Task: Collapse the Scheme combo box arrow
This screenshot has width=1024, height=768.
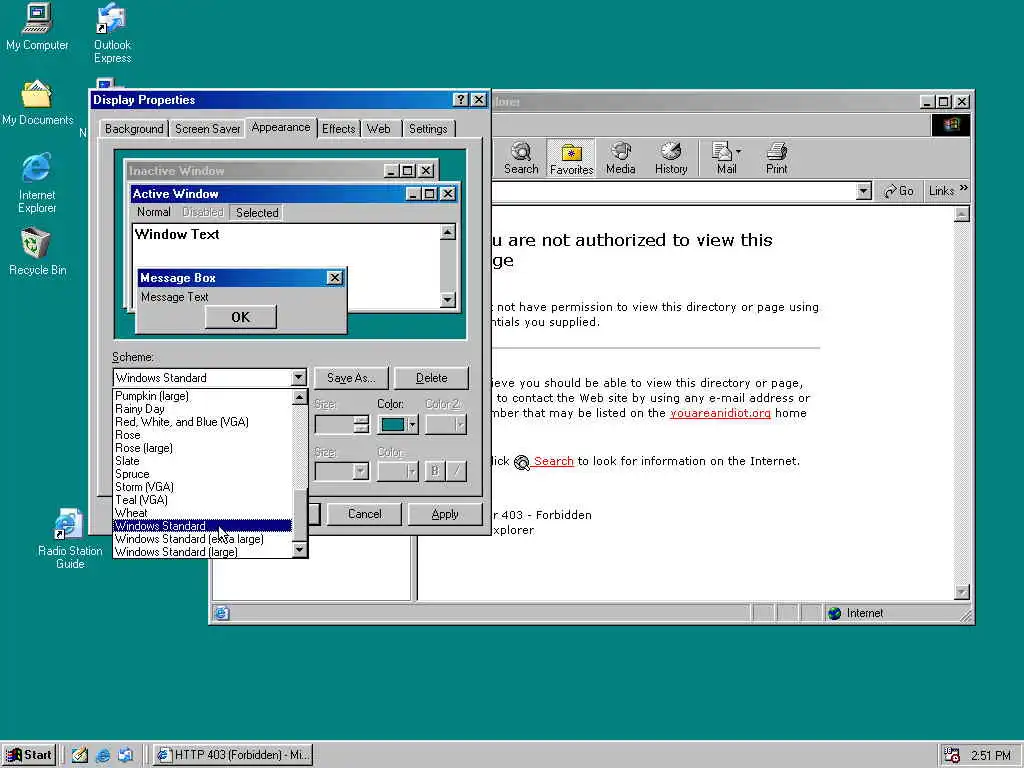Action: point(298,377)
